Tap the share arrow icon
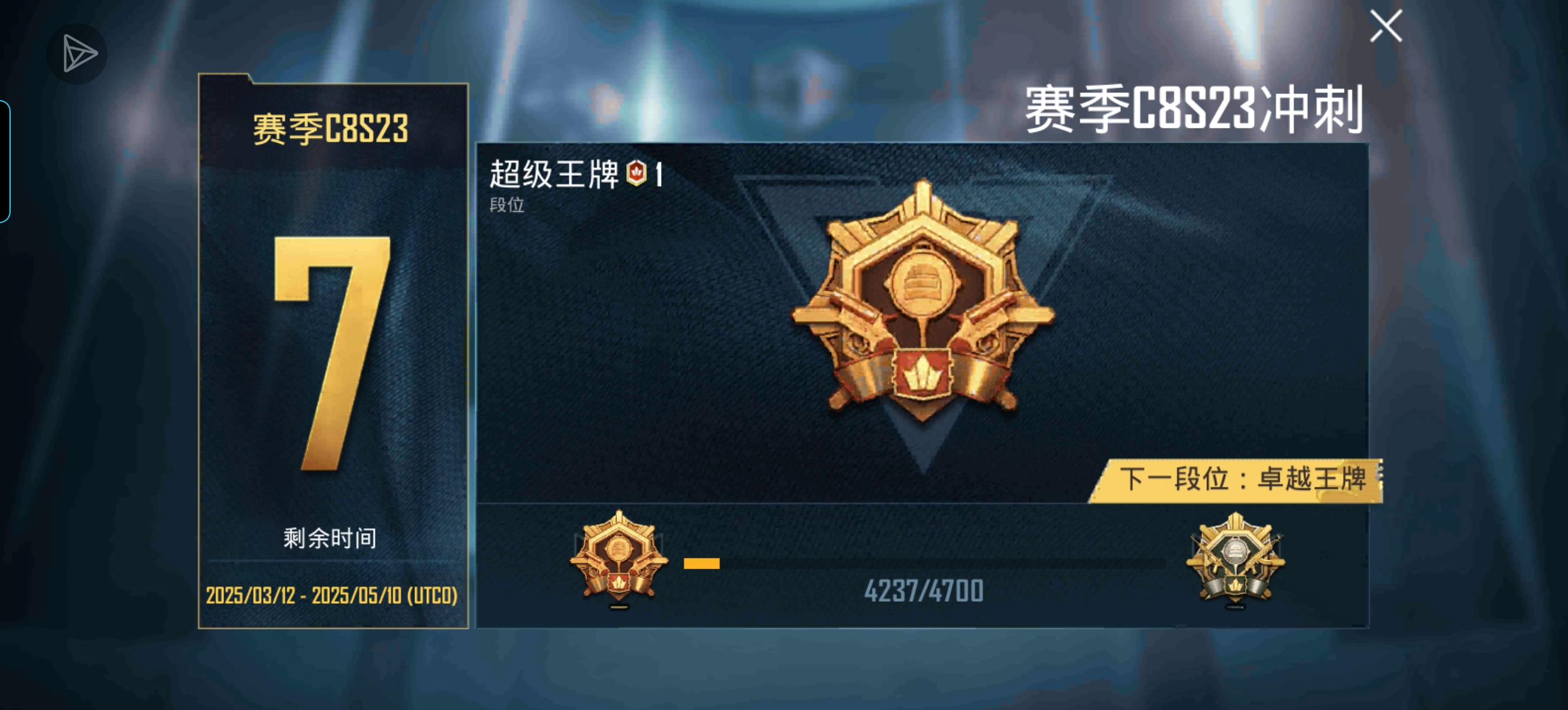This screenshot has width=1568, height=710. tap(77, 54)
